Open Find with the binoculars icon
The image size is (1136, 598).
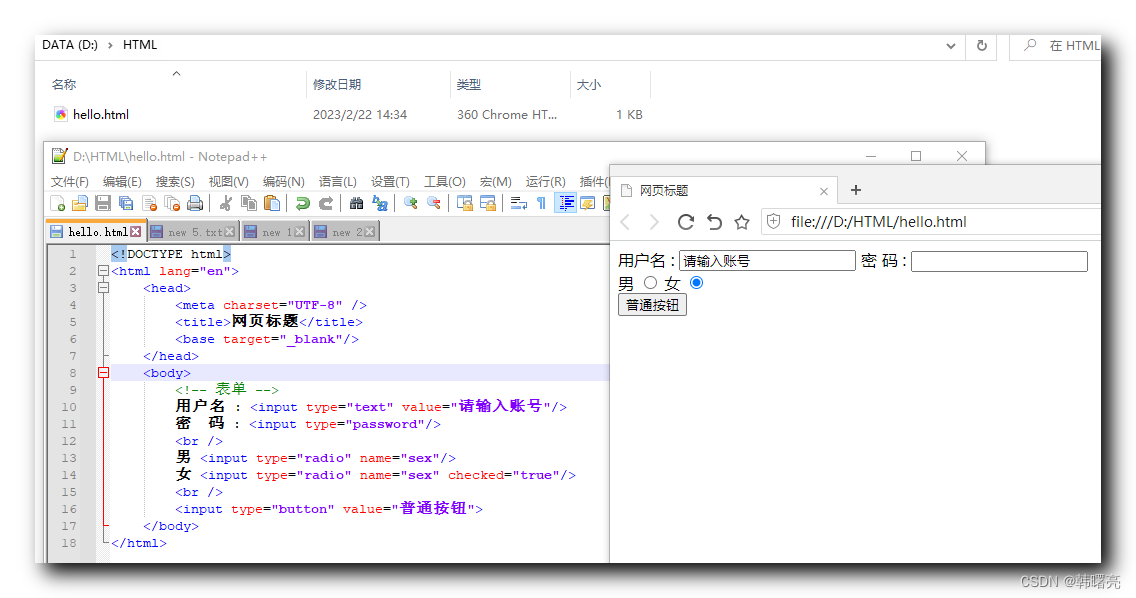[x=356, y=204]
